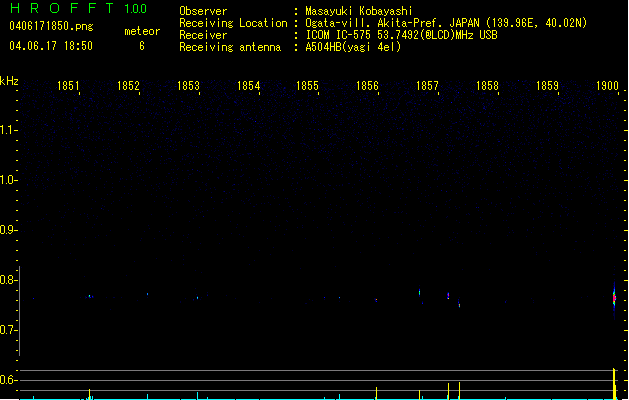Click the meteor label above the count
This screenshot has width=629, height=400.
142,31
